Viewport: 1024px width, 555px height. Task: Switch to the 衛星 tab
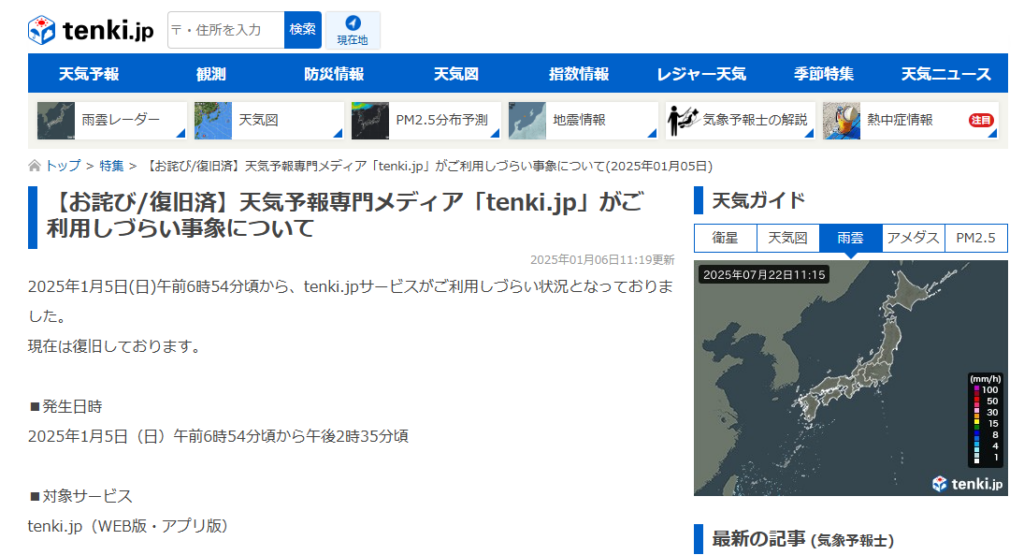pyautogui.click(x=725, y=238)
